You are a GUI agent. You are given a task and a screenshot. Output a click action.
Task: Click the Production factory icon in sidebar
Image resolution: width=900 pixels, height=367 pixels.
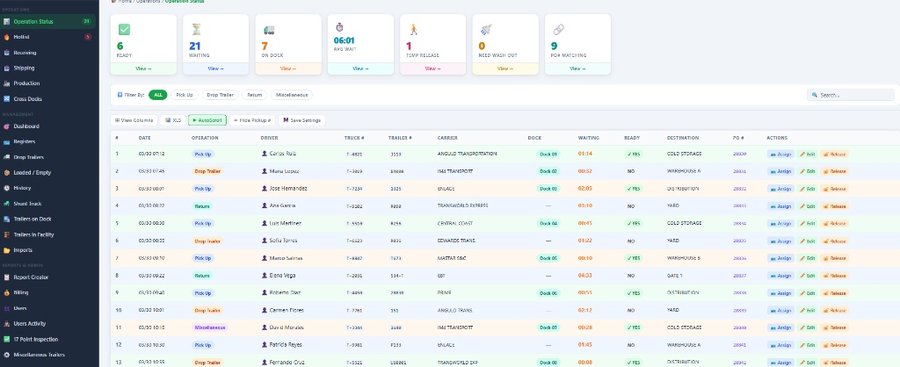[7, 83]
